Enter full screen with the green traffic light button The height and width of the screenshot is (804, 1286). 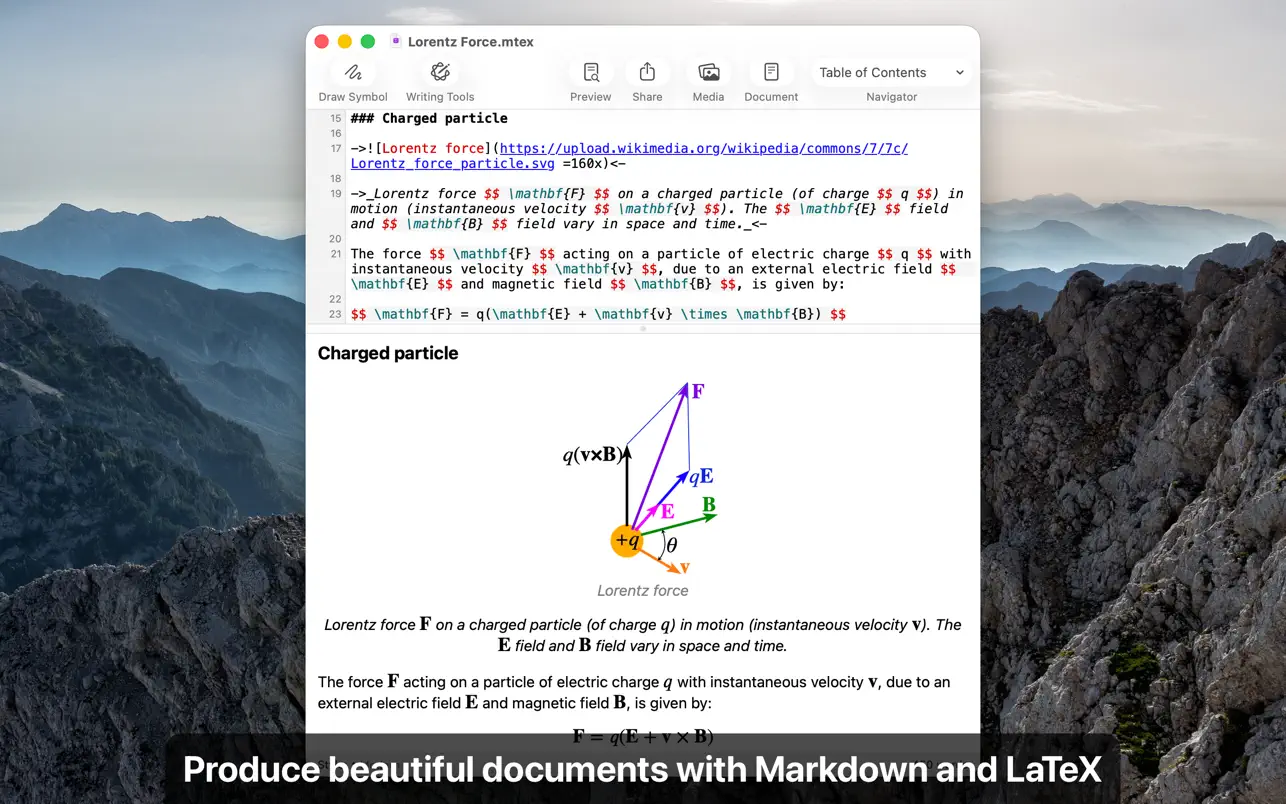(x=367, y=41)
